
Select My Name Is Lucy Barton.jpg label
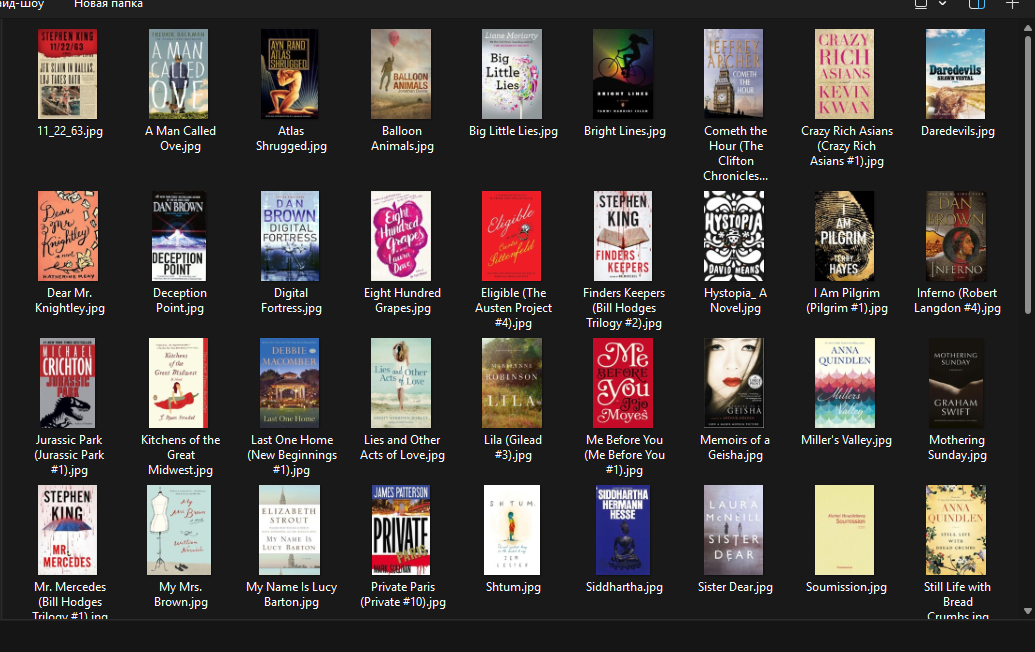click(x=291, y=594)
